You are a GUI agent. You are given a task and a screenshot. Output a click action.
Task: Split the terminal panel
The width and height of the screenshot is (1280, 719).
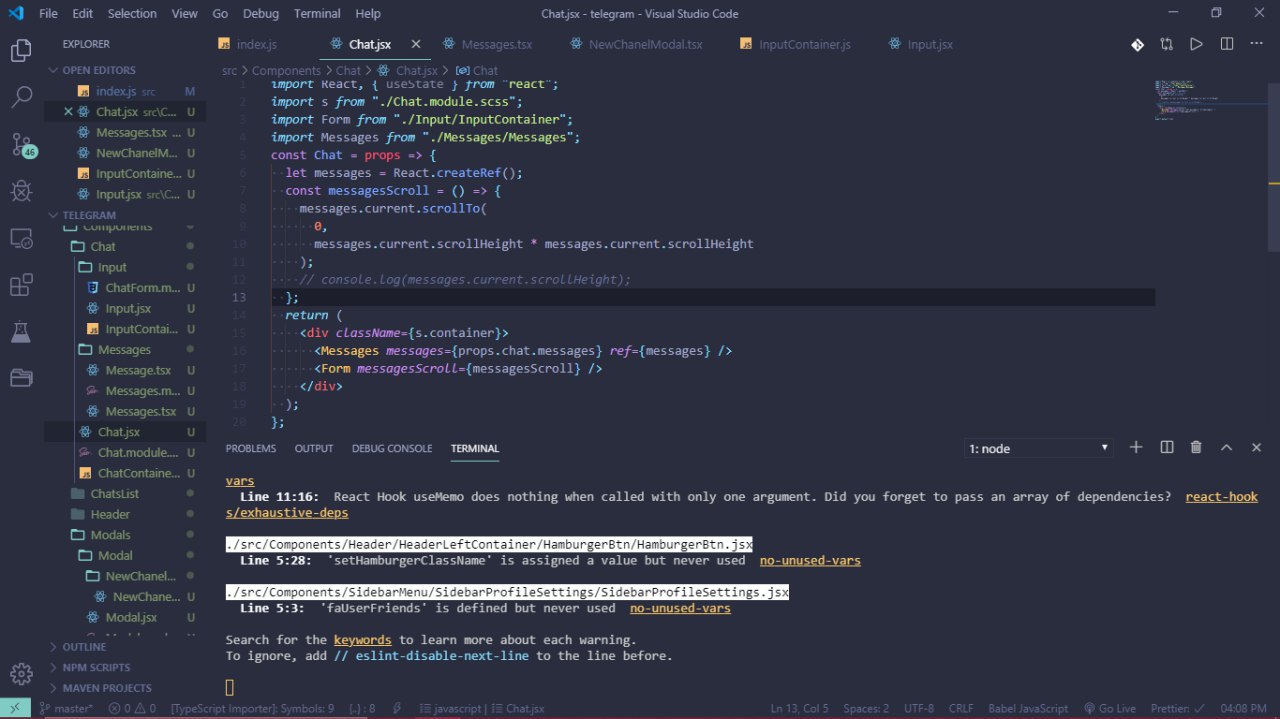tap(1166, 448)
